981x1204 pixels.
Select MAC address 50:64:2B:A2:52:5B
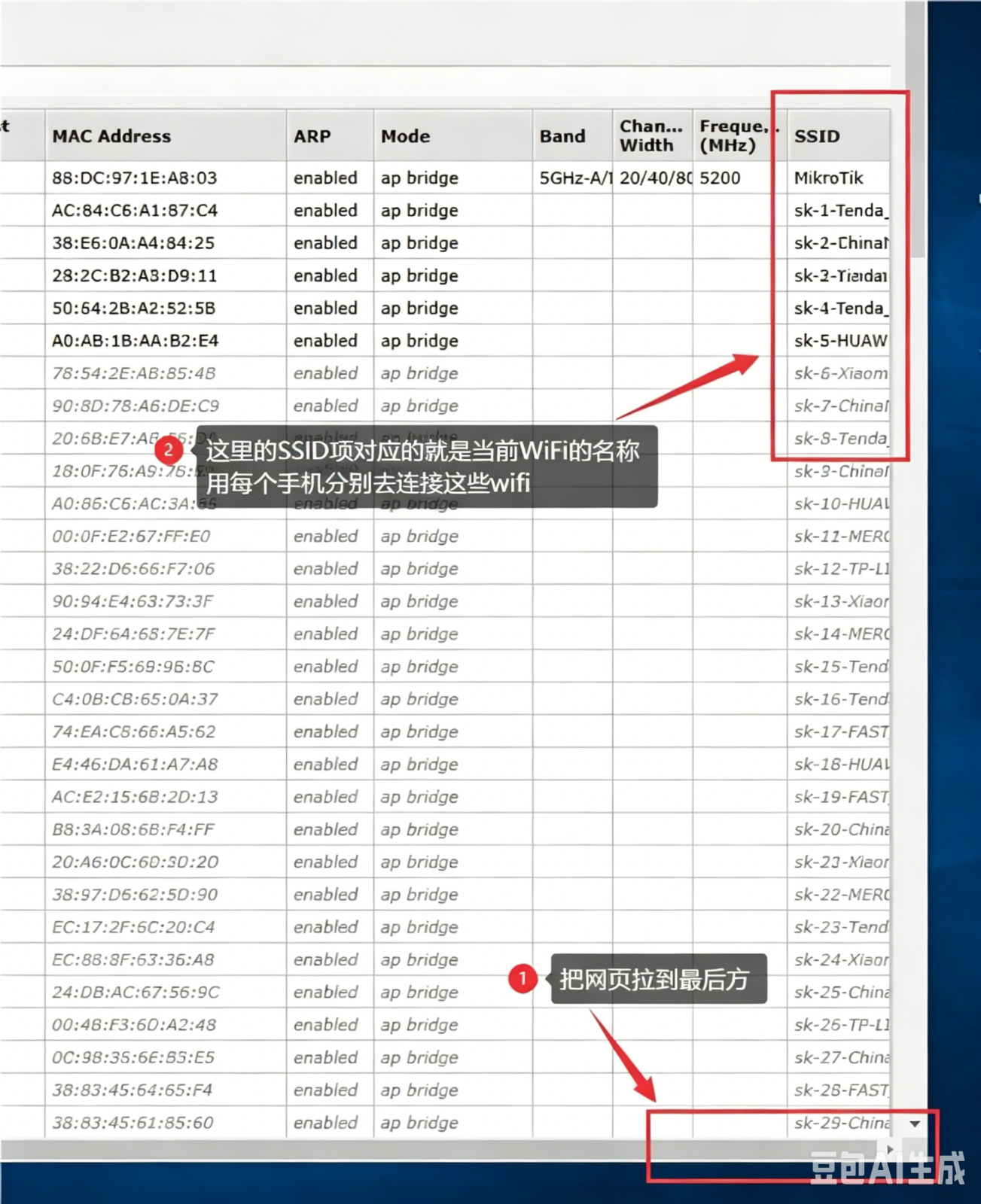134,309
